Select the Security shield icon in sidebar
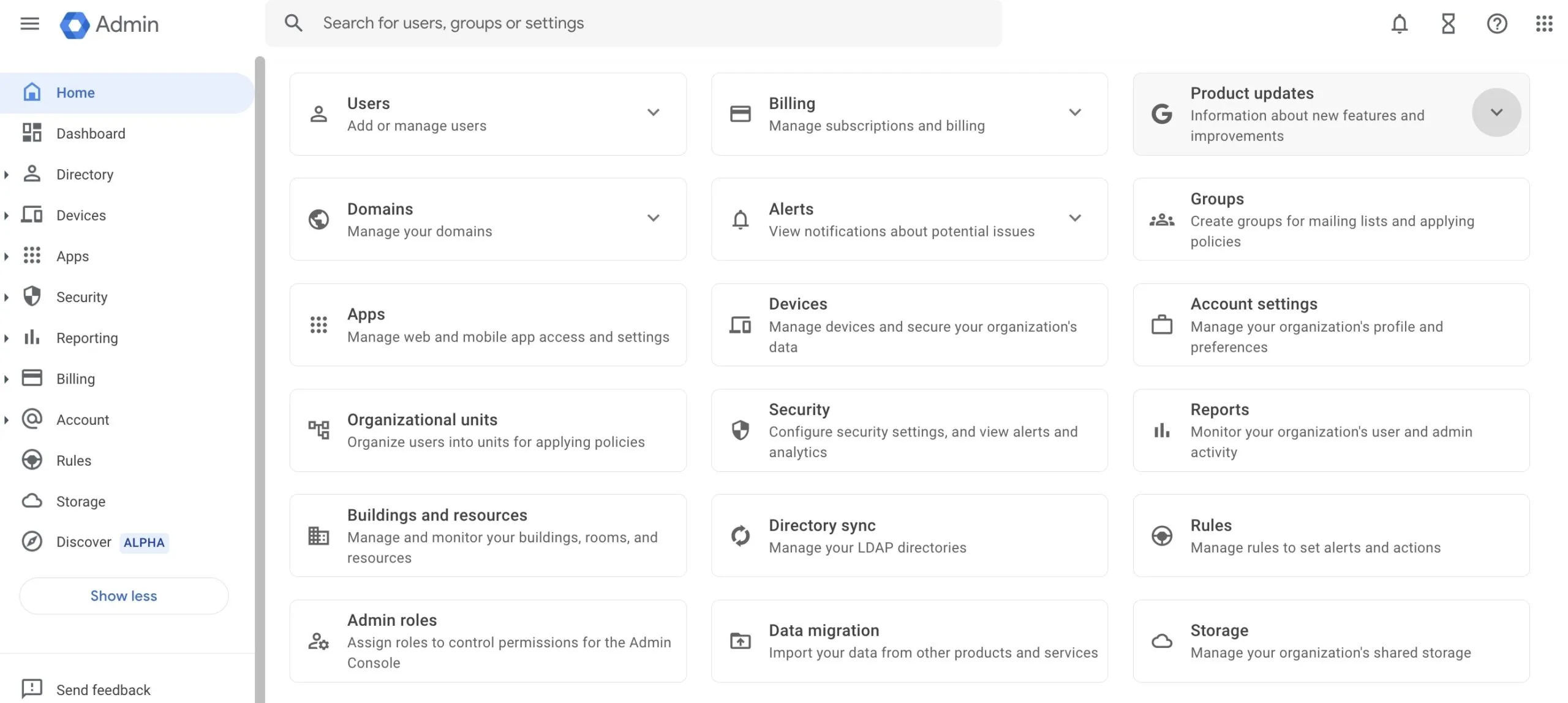This screenshot has height=703, width=1568. [31, 297]
